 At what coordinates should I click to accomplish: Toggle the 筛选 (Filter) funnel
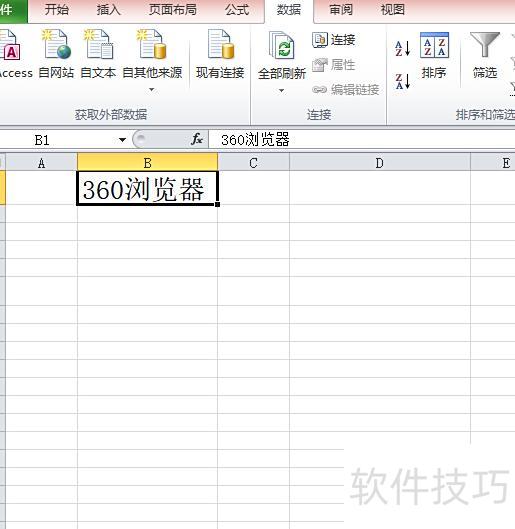pyautogui.click(x=485, y=56)
